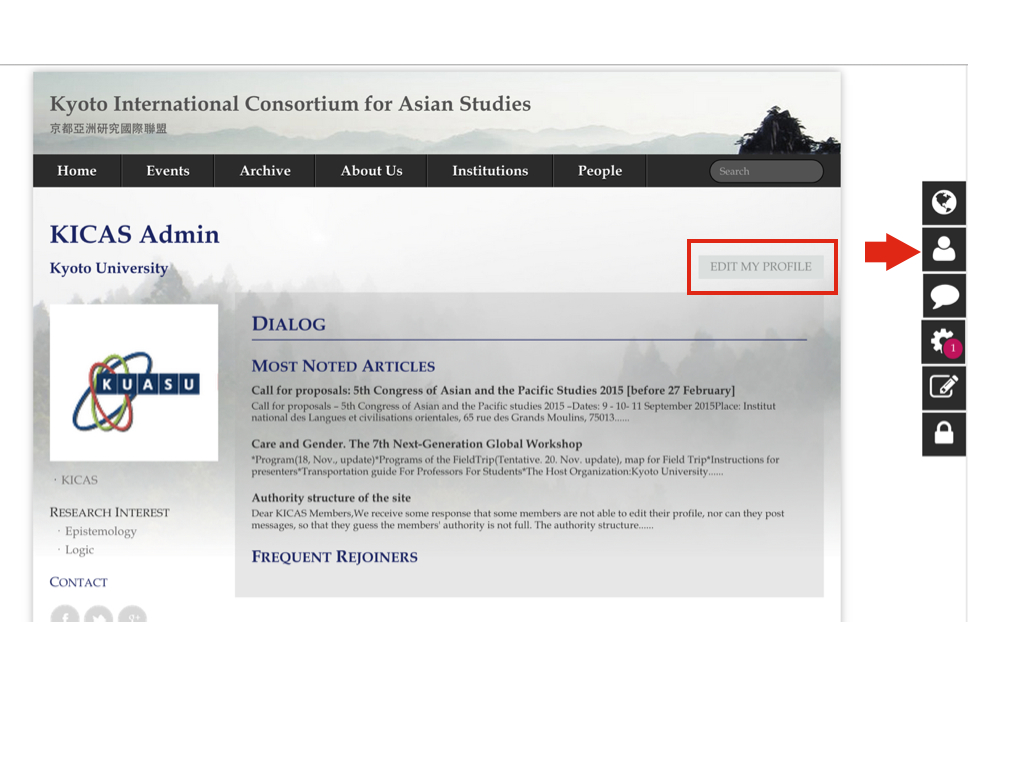Click the Twitter contact icon

click(x=99, y=615)
